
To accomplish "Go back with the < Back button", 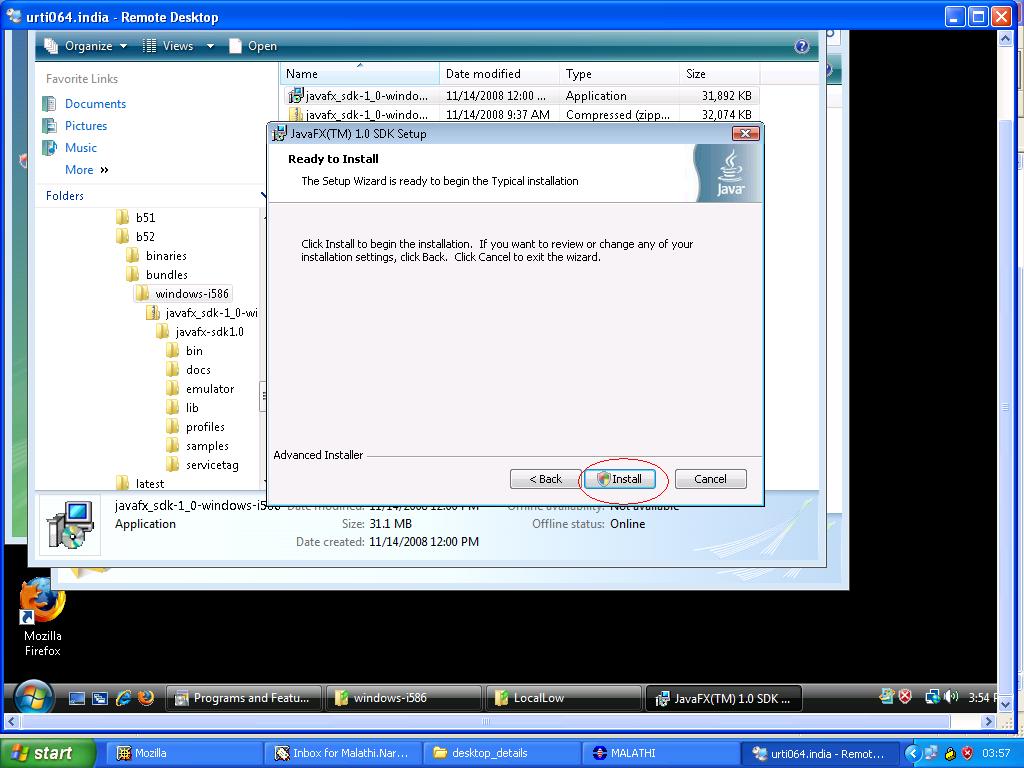I will point(545,479).
